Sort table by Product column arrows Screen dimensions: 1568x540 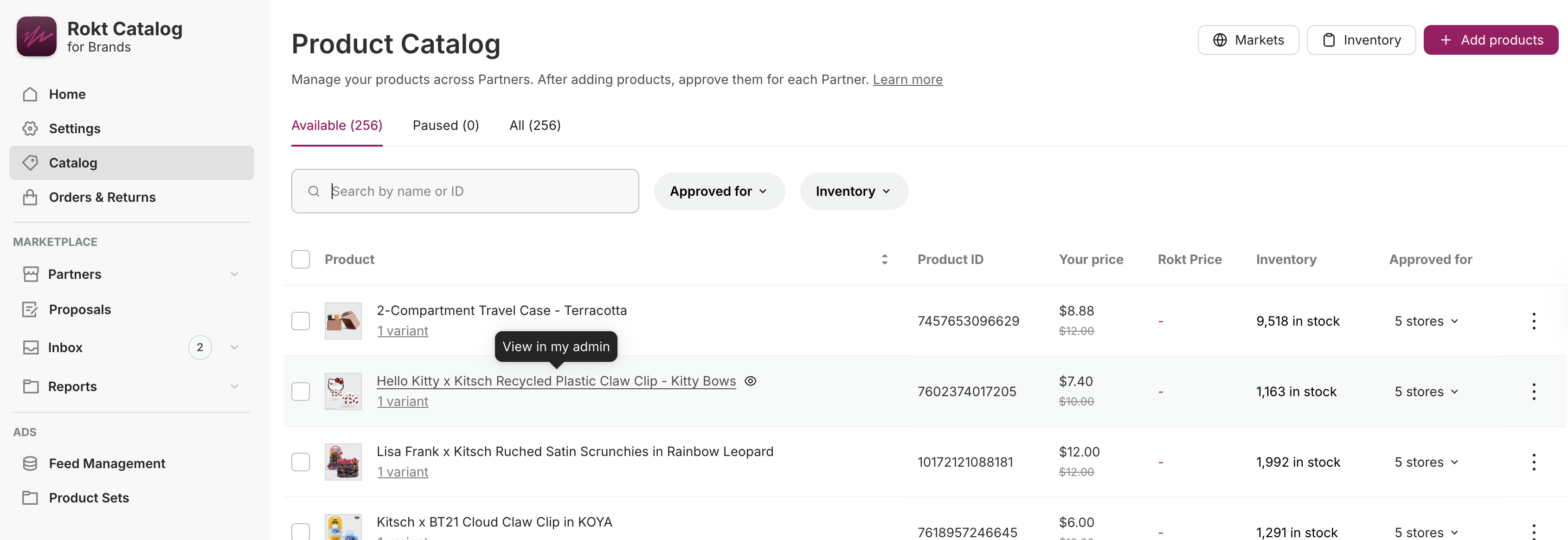coord(884,259)
